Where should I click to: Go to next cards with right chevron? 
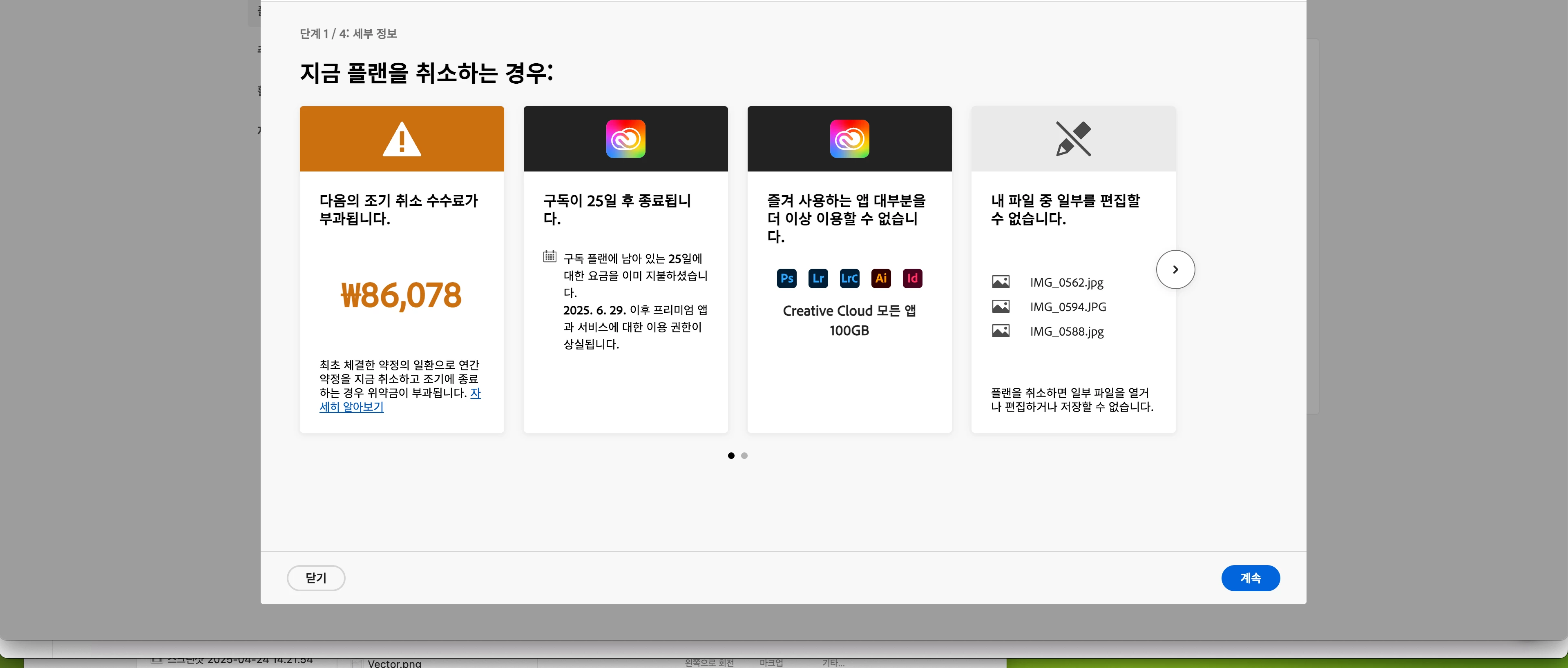[1175, 269]
